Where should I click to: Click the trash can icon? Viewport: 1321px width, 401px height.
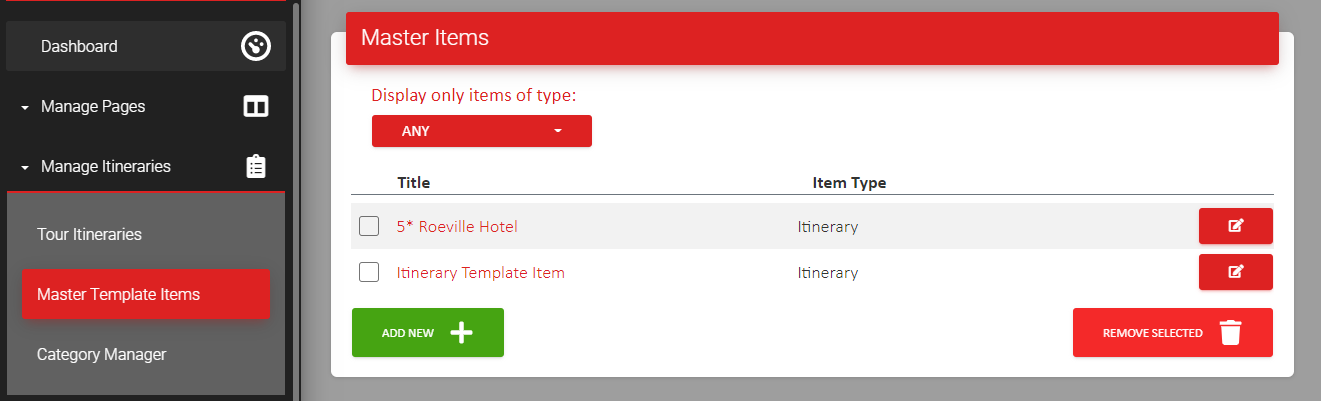(1230, 333)
